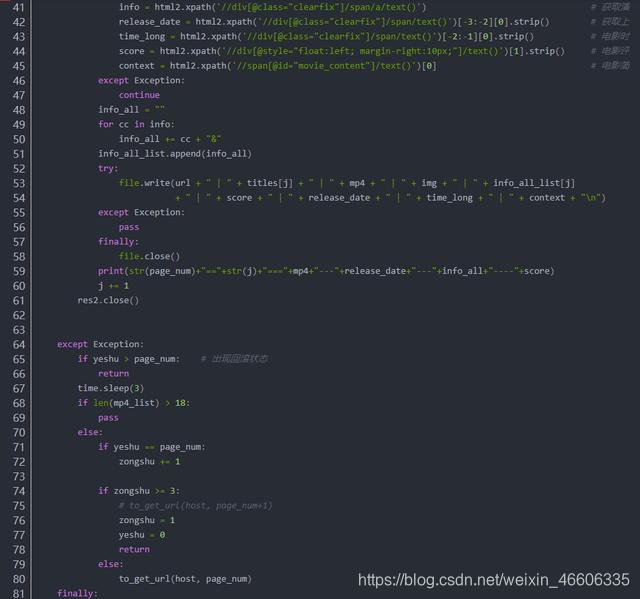This screenshot has width=640, height=599.
Task: Click 'except Exception:' on line 46
Action: tap(141, 80)
